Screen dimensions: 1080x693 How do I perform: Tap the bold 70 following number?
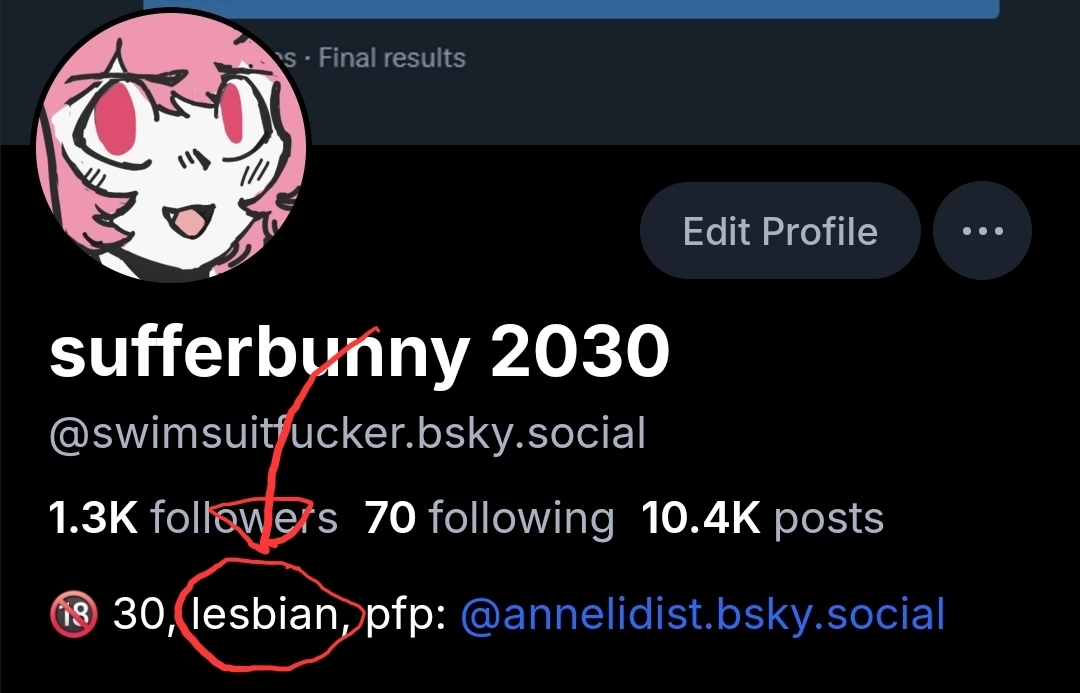click(x=390, y=517)
